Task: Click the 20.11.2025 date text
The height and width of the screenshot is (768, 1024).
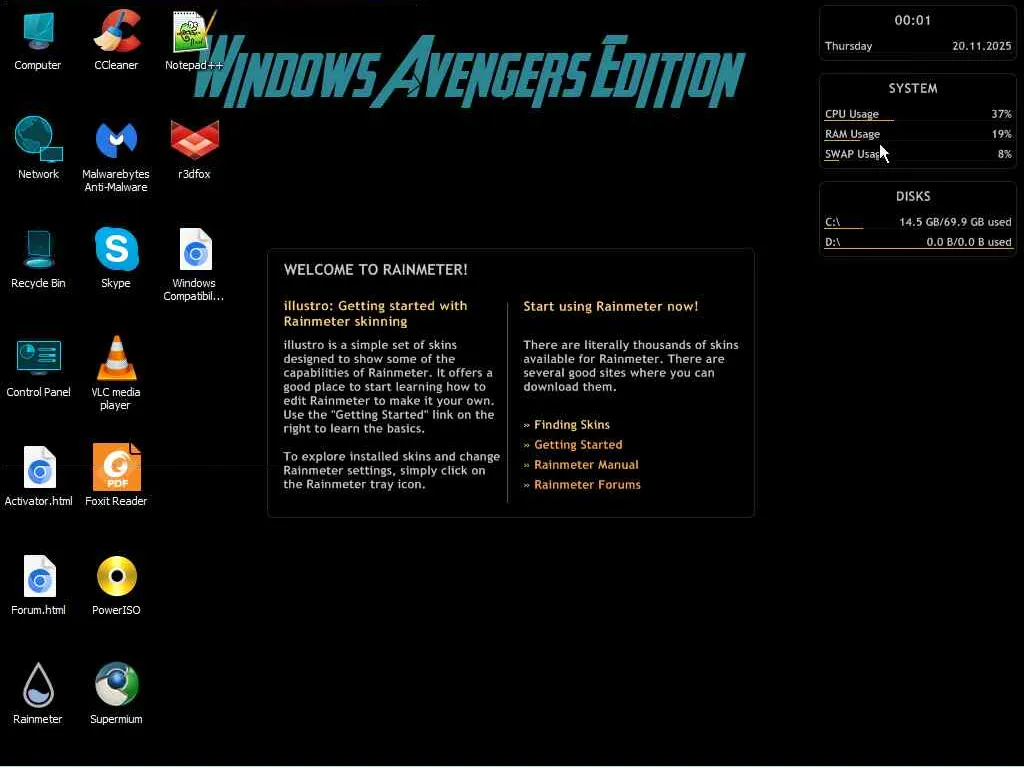Action: [982, 46]
